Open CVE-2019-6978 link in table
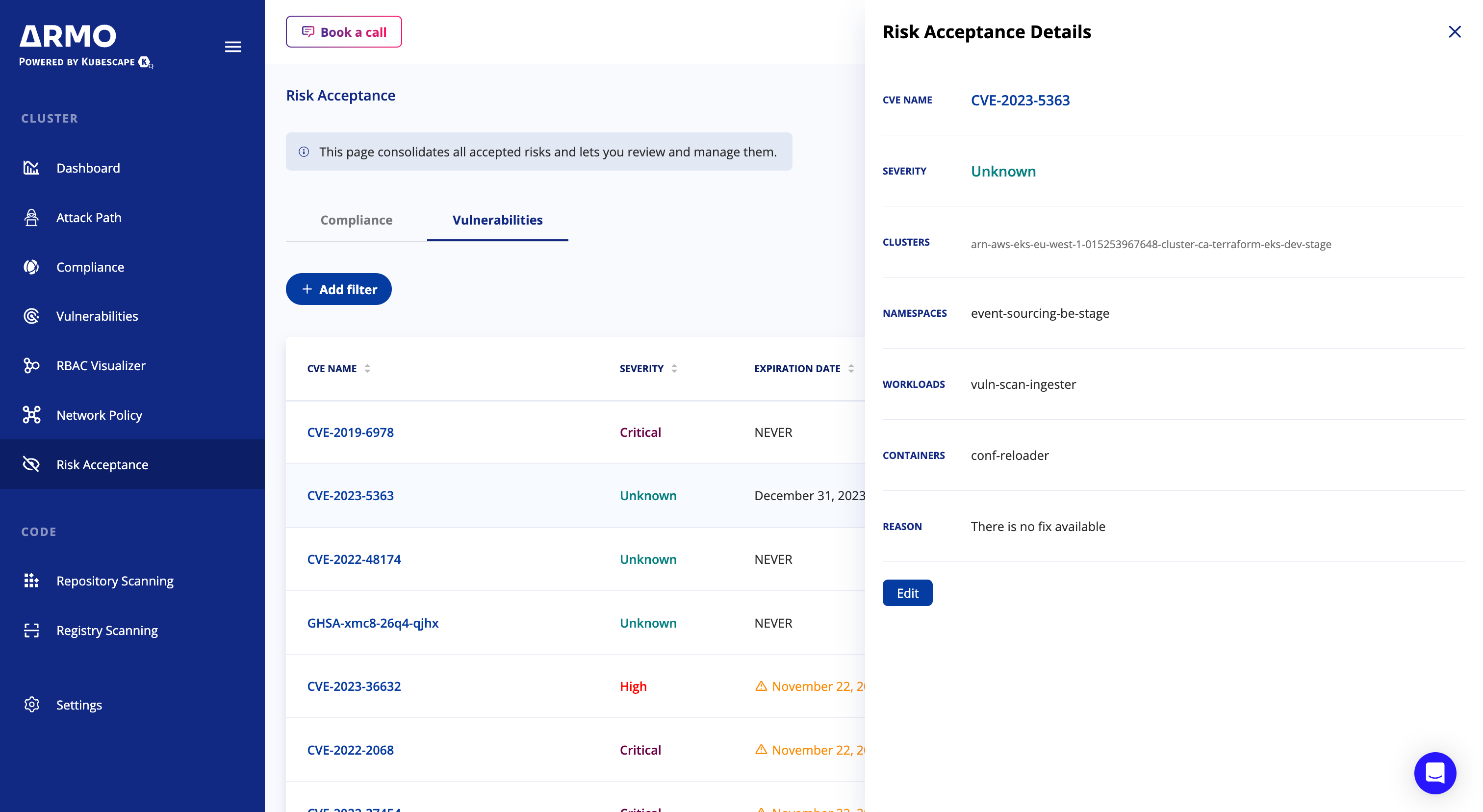 pyautogui.click(x=350, y=432)
